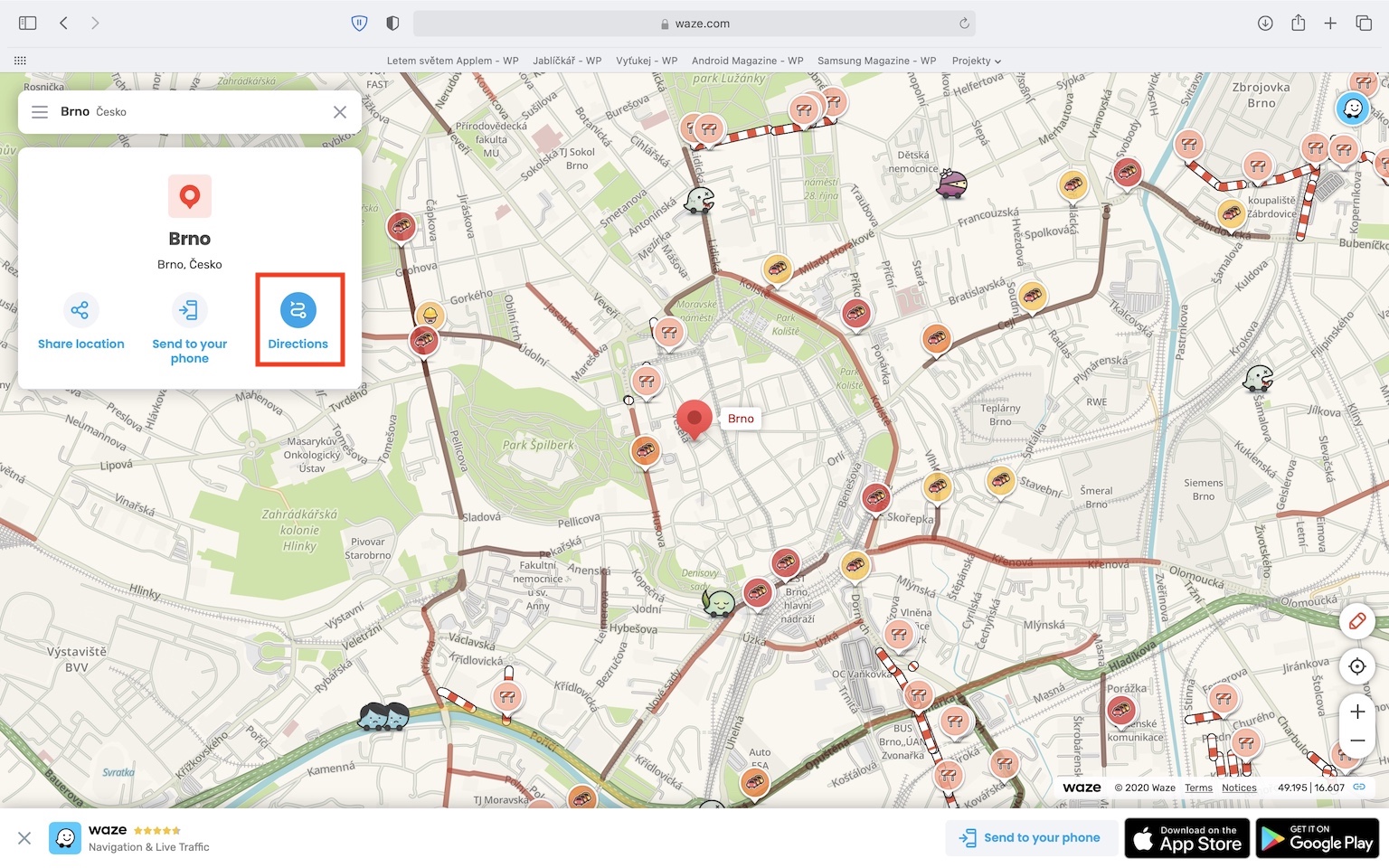Reload the waze.com page
Screen dimensions: 1389x868
[x=964, y=24]
